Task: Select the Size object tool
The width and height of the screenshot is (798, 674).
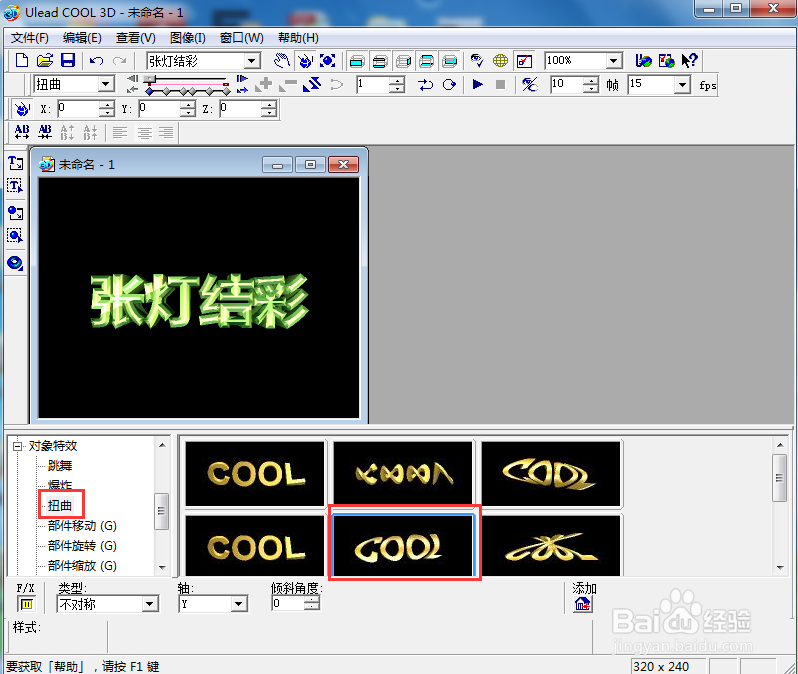Action: (327, 61)
